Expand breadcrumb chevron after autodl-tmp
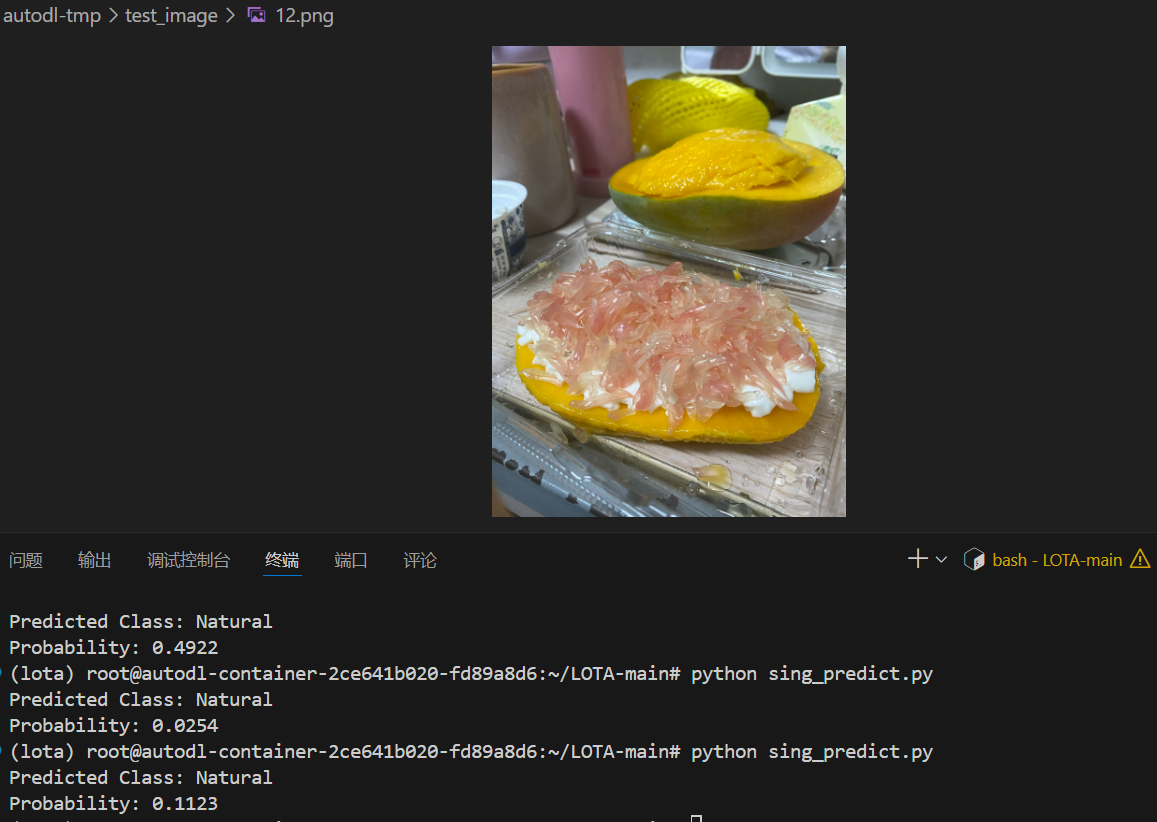The height and width of the screenshot is (822, 1157). (113, 15)
